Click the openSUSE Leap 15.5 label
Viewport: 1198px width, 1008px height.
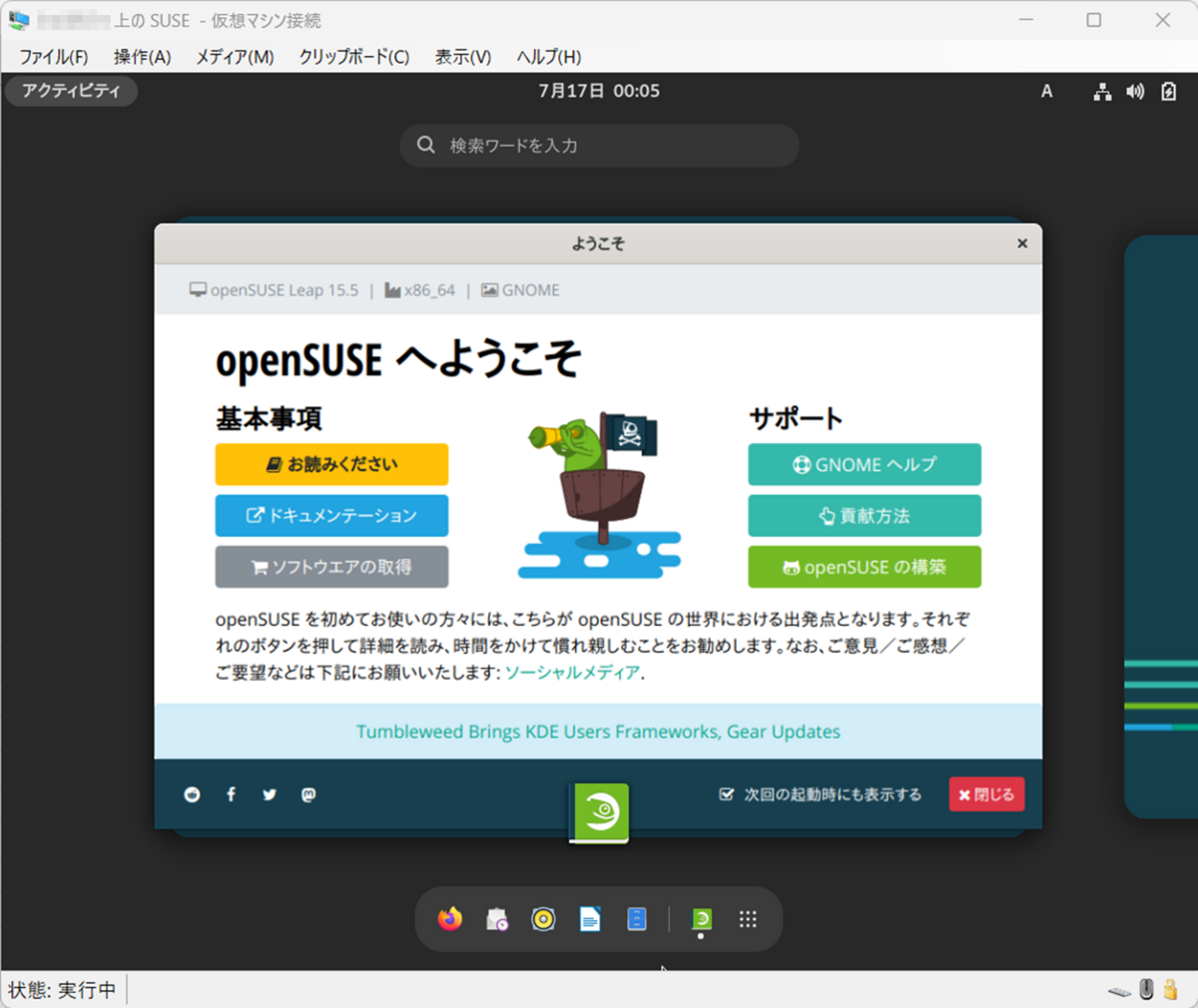(274, 290)
